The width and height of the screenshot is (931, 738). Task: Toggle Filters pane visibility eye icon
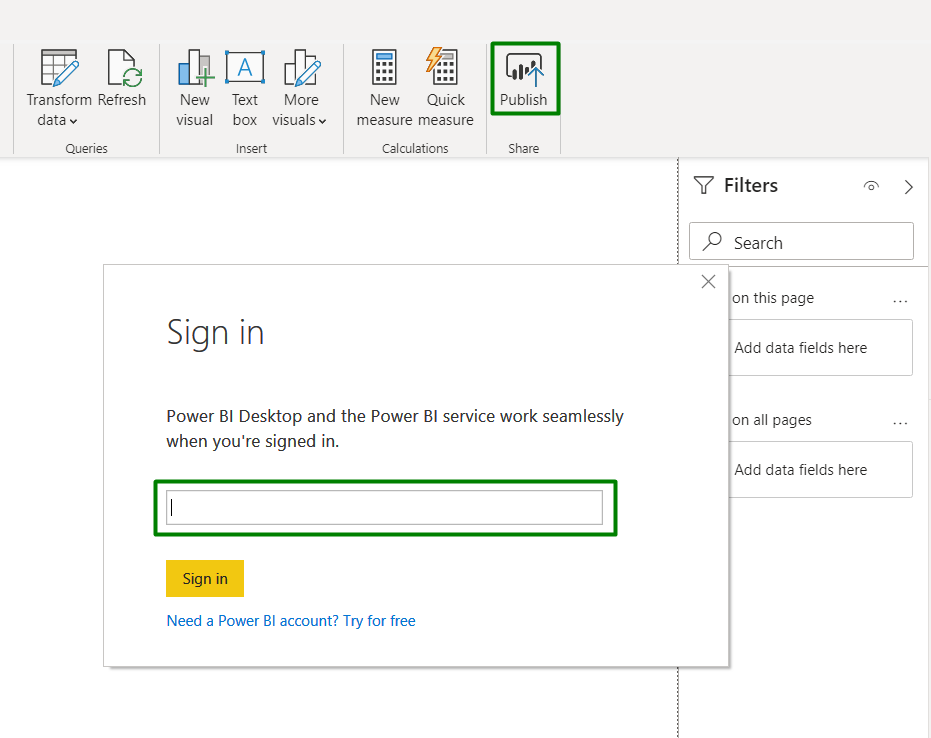pyautogui.click(x=871, y=186)
